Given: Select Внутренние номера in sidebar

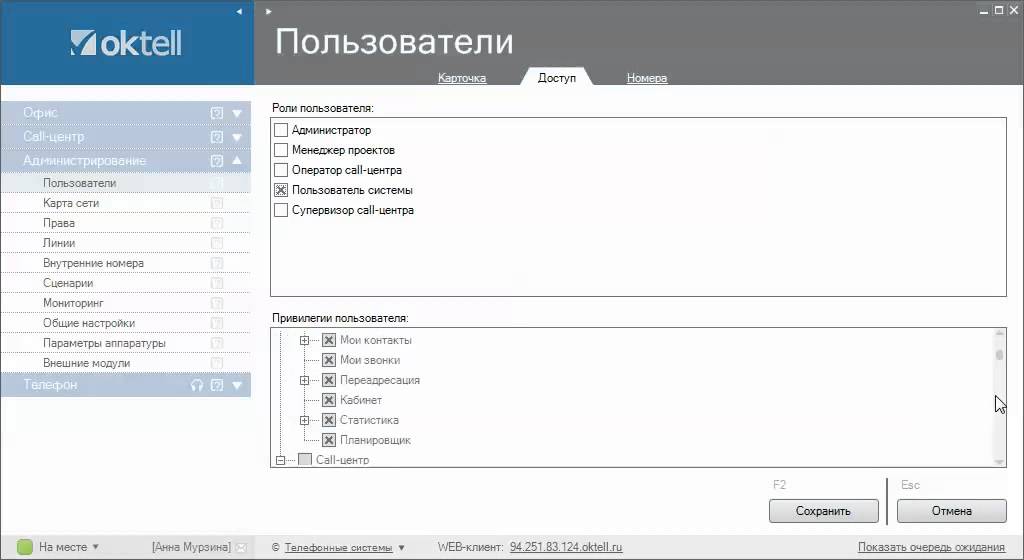Looking at the screenshot, I should pyautogui.click(x=125, y=263).
